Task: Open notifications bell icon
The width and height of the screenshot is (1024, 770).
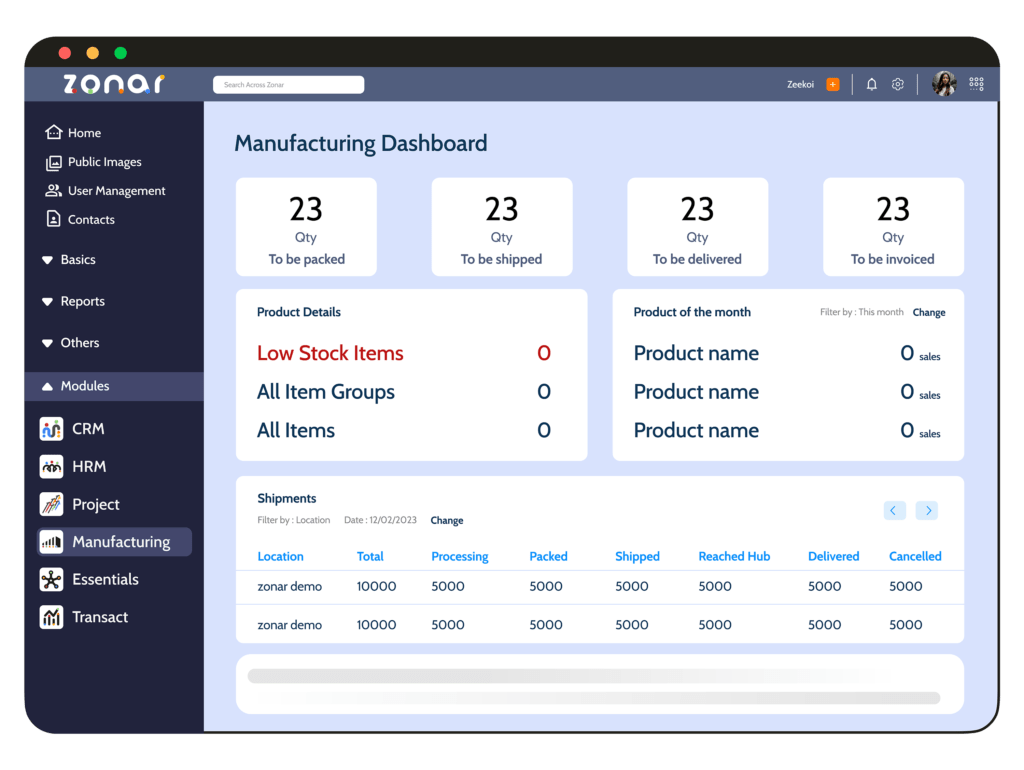Action: [871, 84]
